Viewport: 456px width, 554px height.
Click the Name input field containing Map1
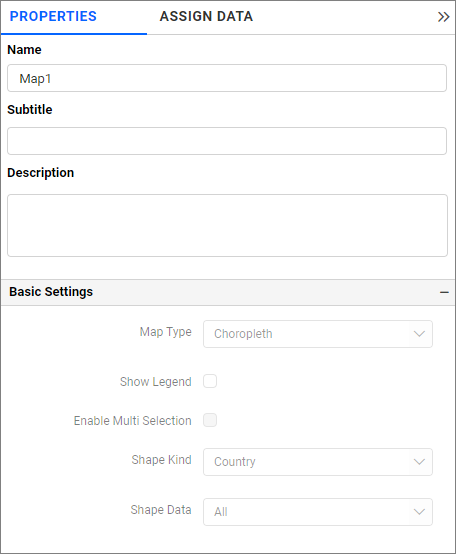227,78
